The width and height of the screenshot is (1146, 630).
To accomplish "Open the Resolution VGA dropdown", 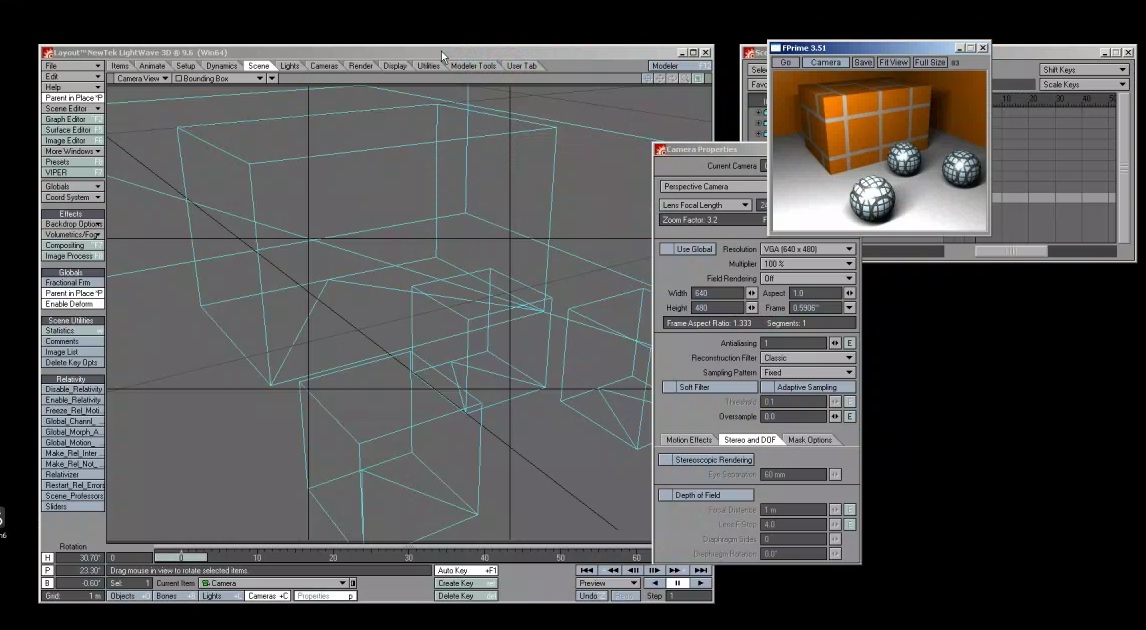I will (x=808, y=249).
